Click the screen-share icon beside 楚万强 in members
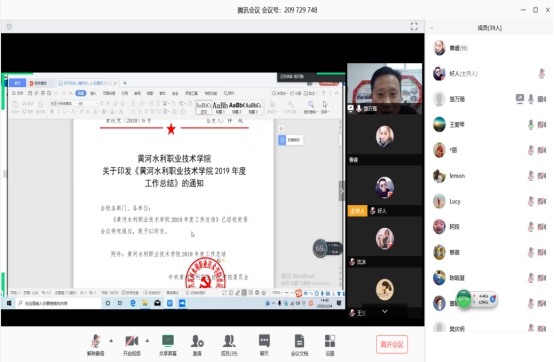554x362 pixels. click(519, 99)
